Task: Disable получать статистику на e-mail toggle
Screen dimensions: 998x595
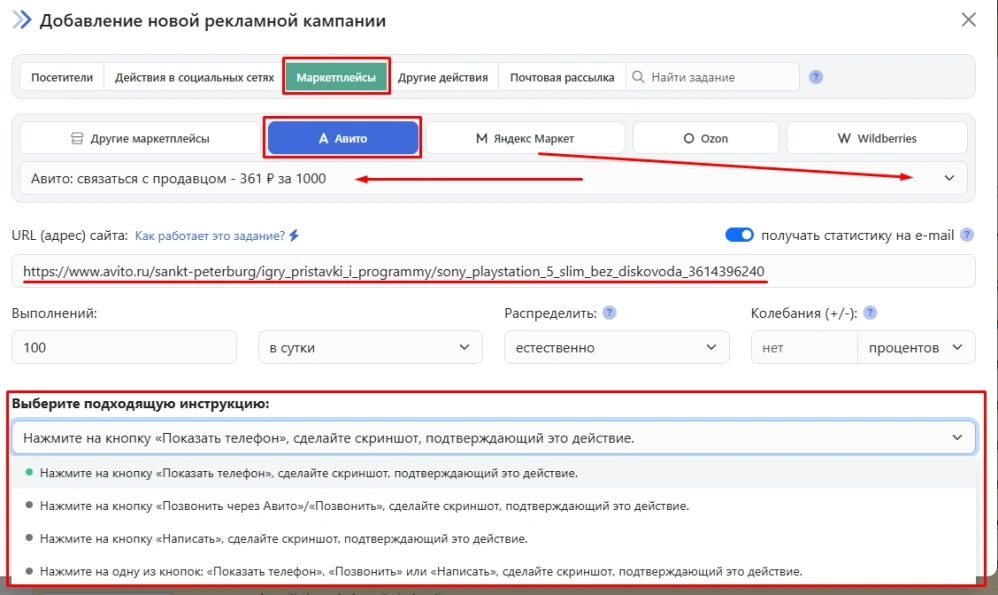Action: [739, 234]
